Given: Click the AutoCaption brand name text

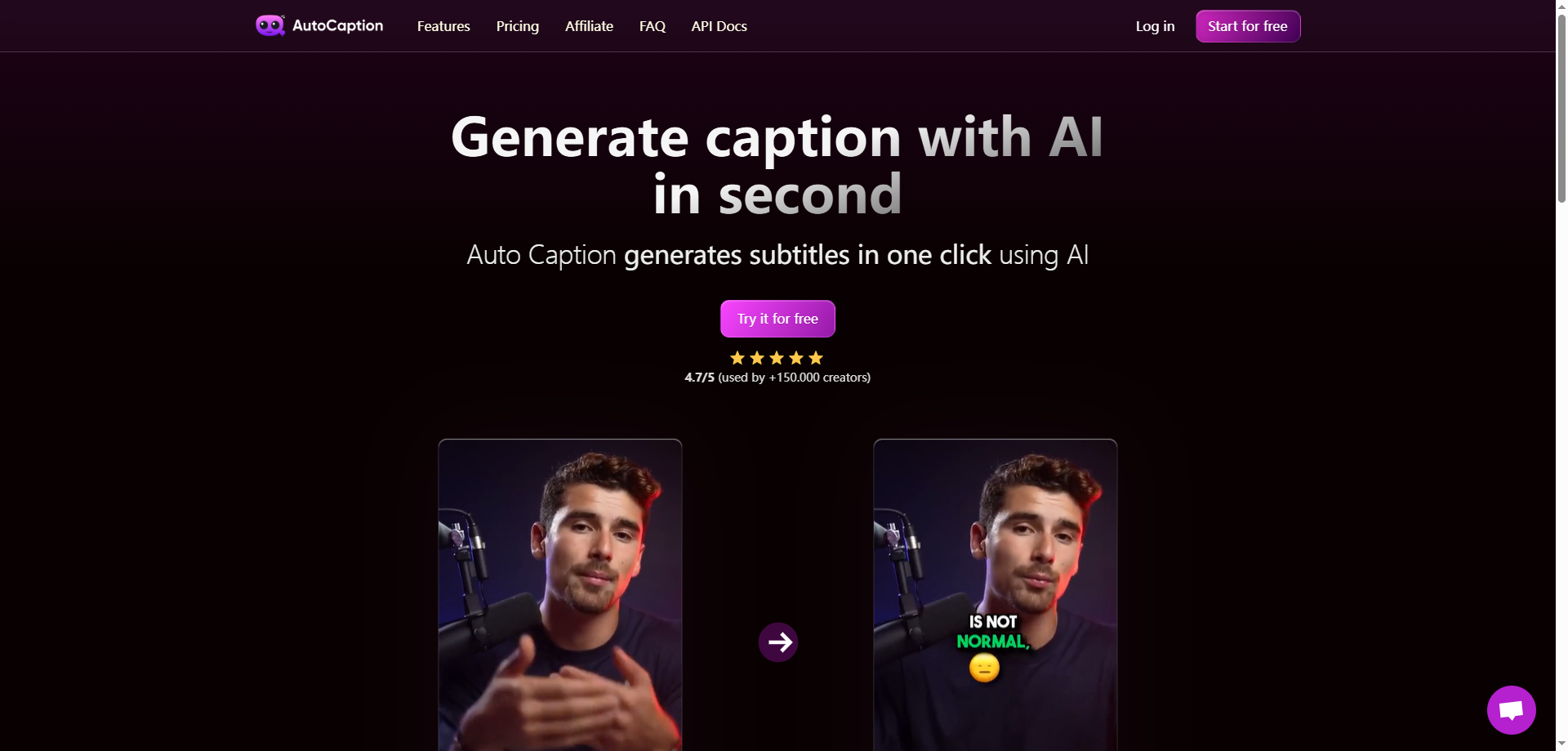Looking at the screenshot, I should click(337, 25).
